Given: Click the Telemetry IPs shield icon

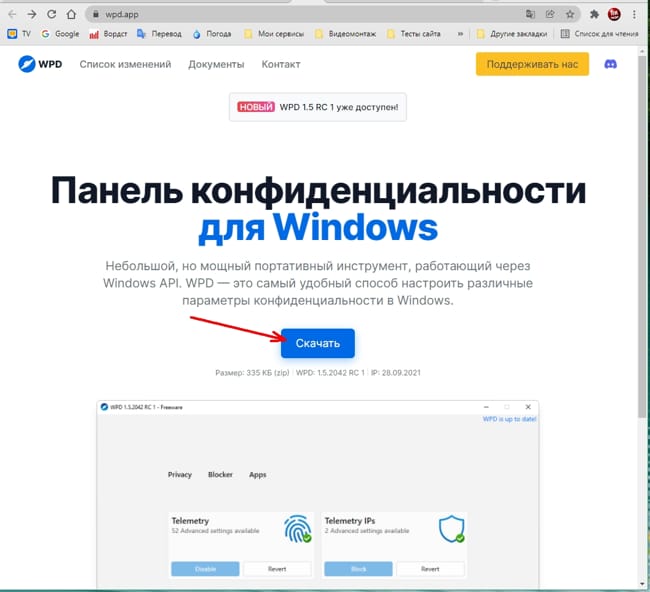Looking at the screenshot, I should coord(451,529).
